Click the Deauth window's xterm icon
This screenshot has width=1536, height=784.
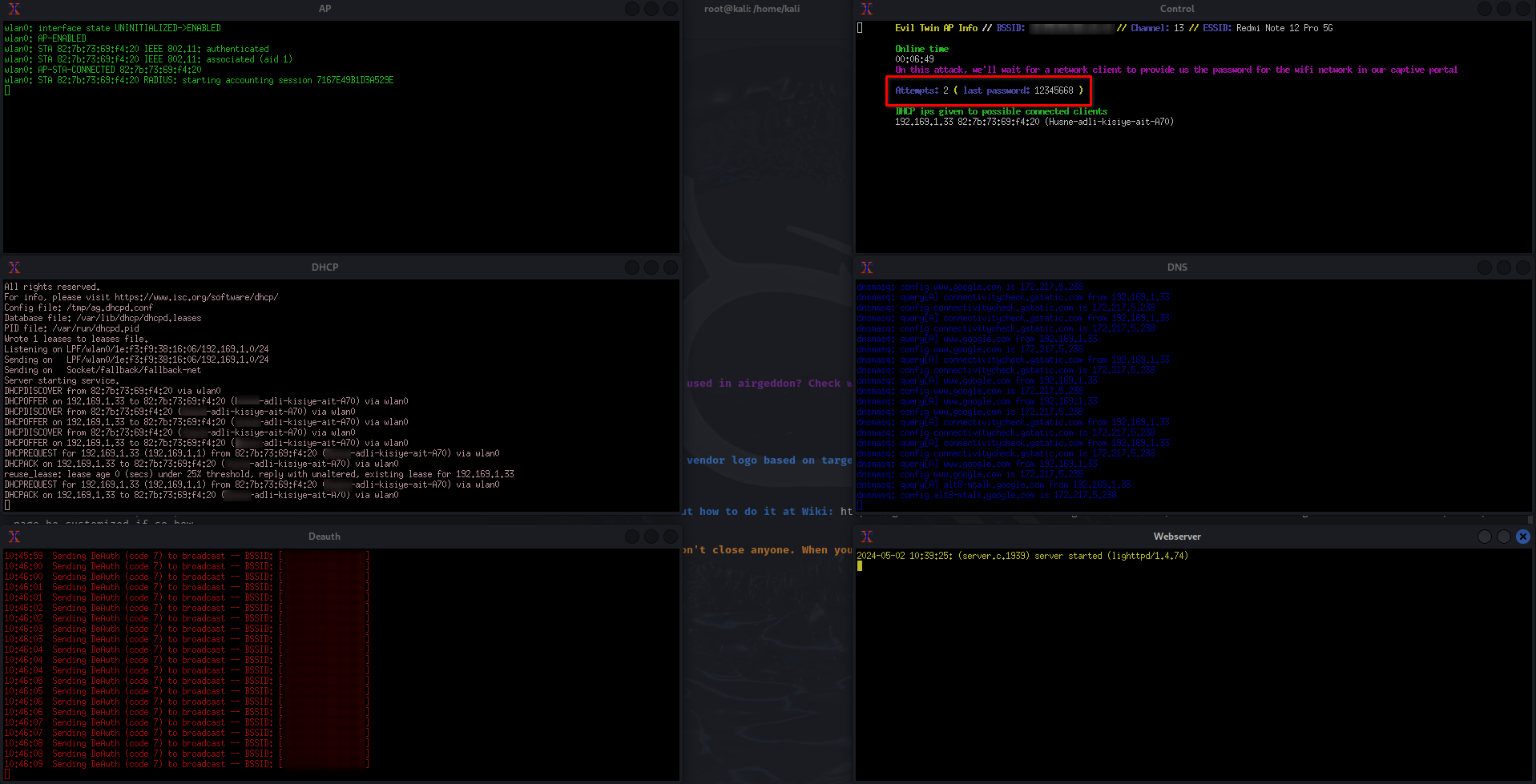click(14, 537)
